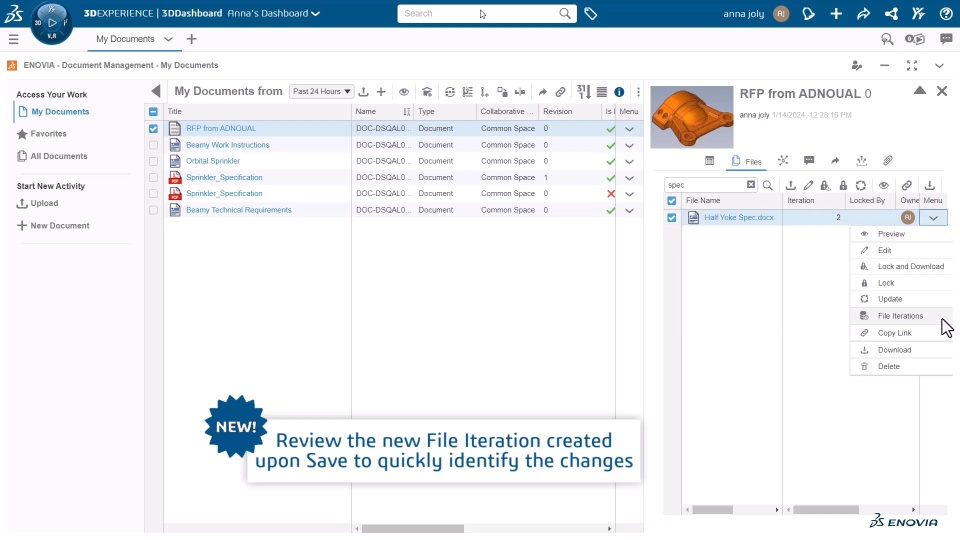960x540 pixels.
Task: Expand row menu for RFP from ADNOUAL
Action: tap(629, 129)
